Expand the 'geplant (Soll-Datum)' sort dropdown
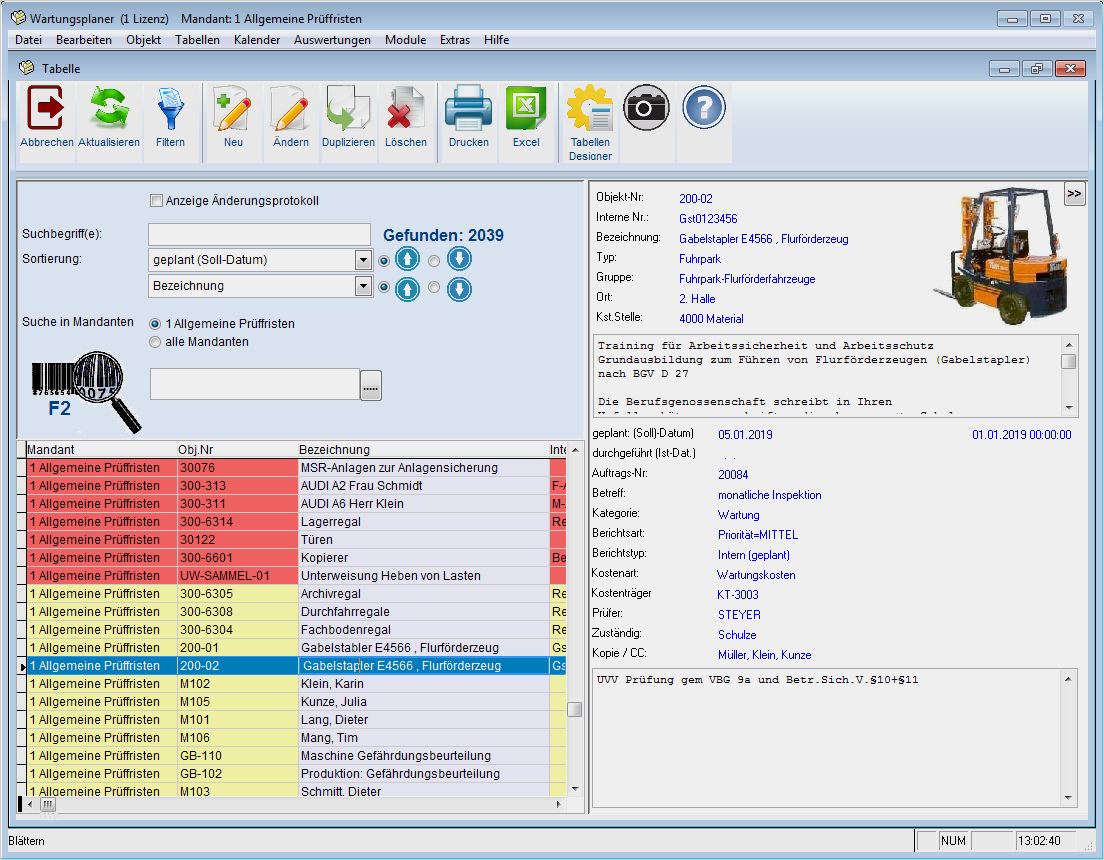Screen dimensions: 1104x860 tap(363, 260)
